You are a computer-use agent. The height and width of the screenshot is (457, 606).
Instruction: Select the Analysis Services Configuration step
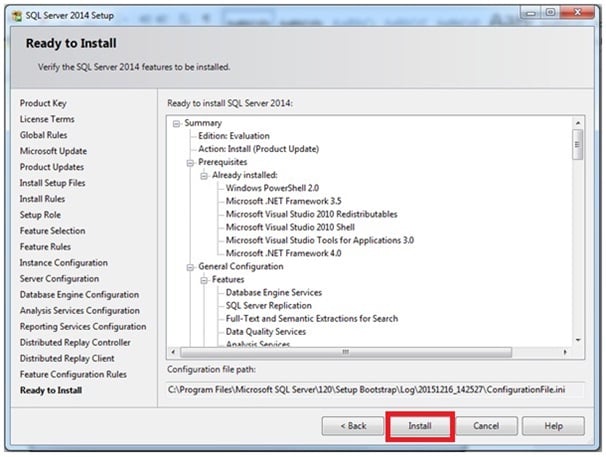(x=80, y=310)
